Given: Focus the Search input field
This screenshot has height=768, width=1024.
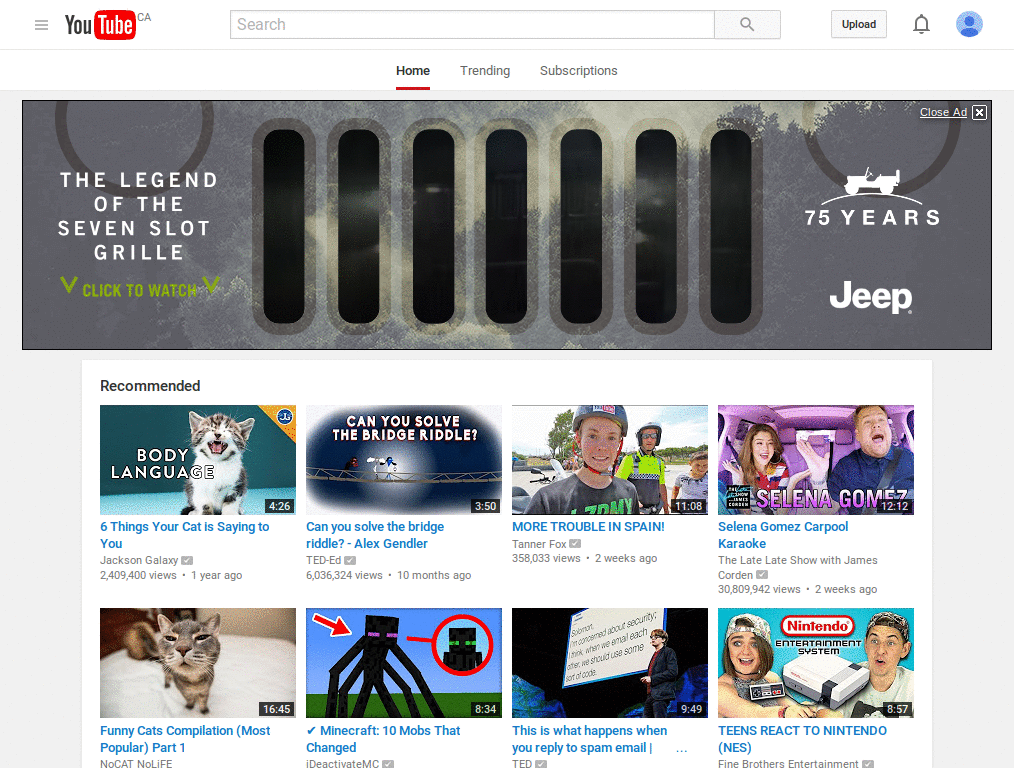Looking at the screenshot, I should click(x=472, y=25).
